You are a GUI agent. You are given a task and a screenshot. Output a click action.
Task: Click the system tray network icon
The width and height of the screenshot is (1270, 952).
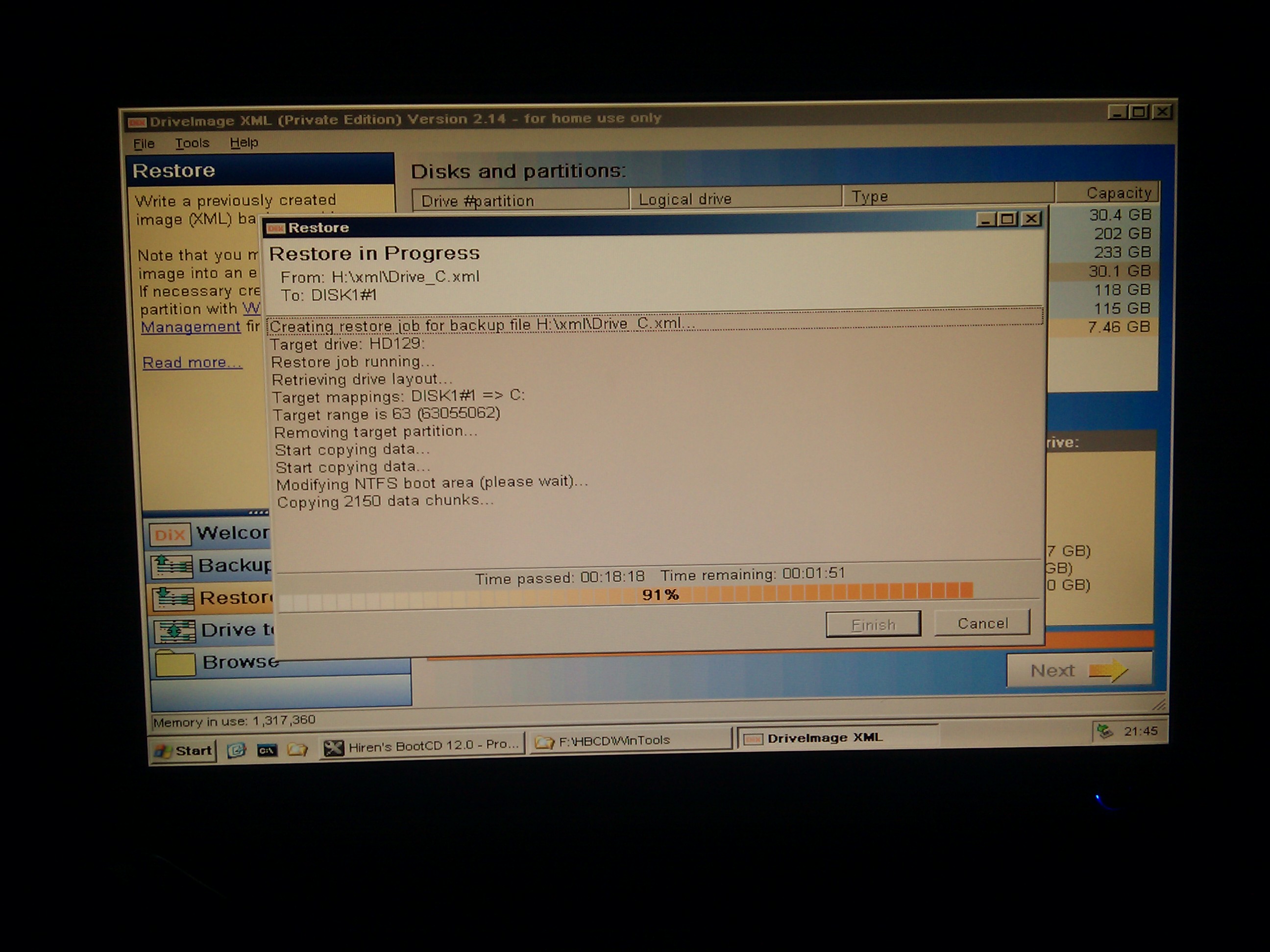click(1105, 731)
